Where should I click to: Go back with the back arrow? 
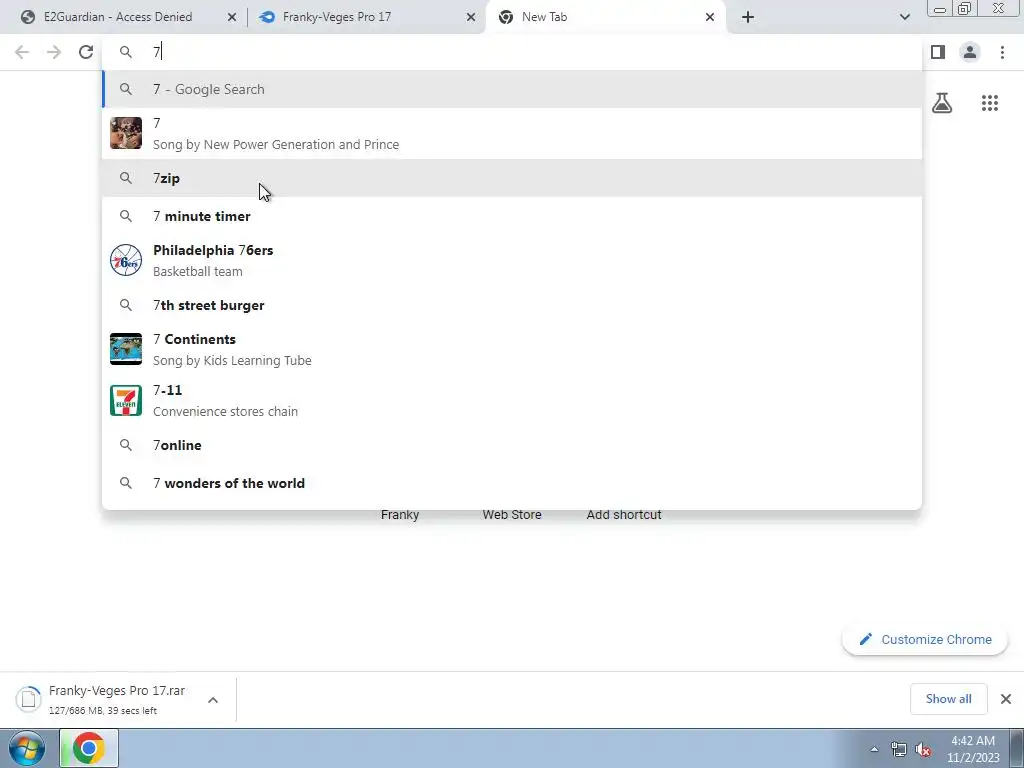tap(22, 52)
